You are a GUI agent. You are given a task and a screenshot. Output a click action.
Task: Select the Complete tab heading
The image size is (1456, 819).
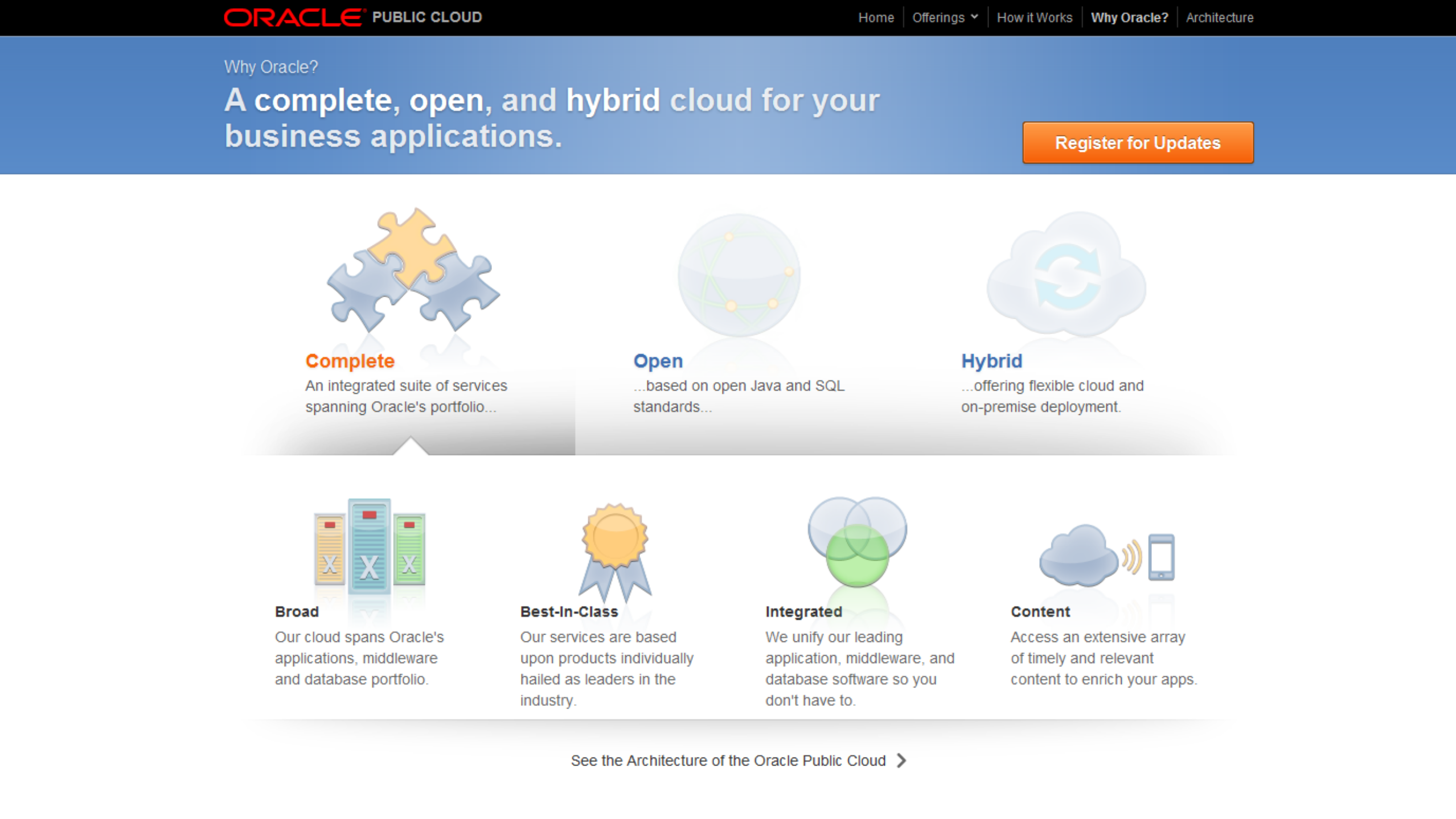click(x=350, y=361)
